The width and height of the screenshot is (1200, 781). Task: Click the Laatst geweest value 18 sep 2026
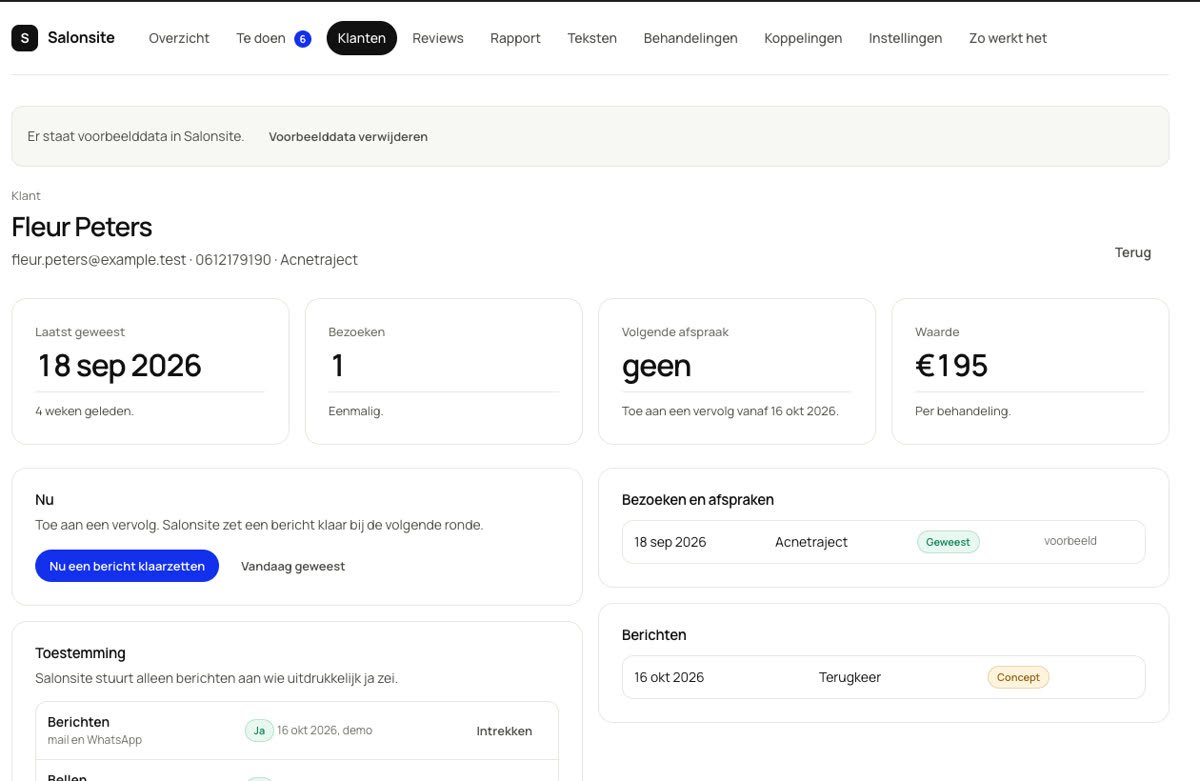click(120, 366)
